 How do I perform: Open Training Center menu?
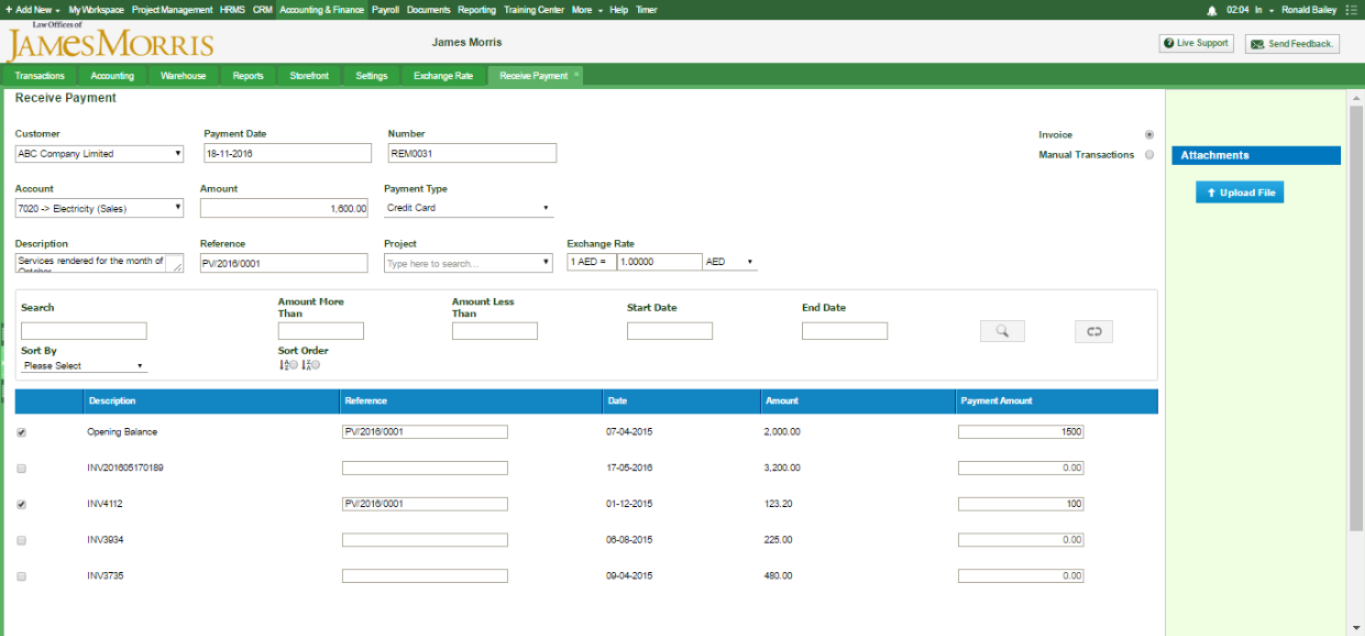tap(534, 10)
